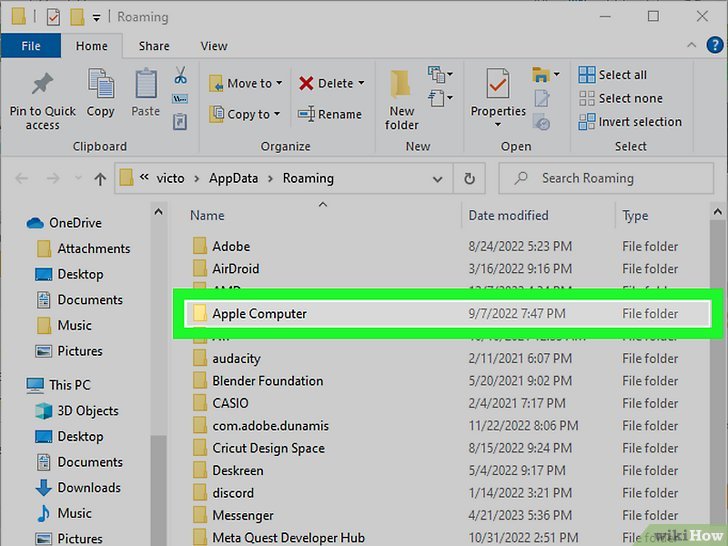Click the Refresh button beside address bar
728x546 pixels.
click(469, 178)
